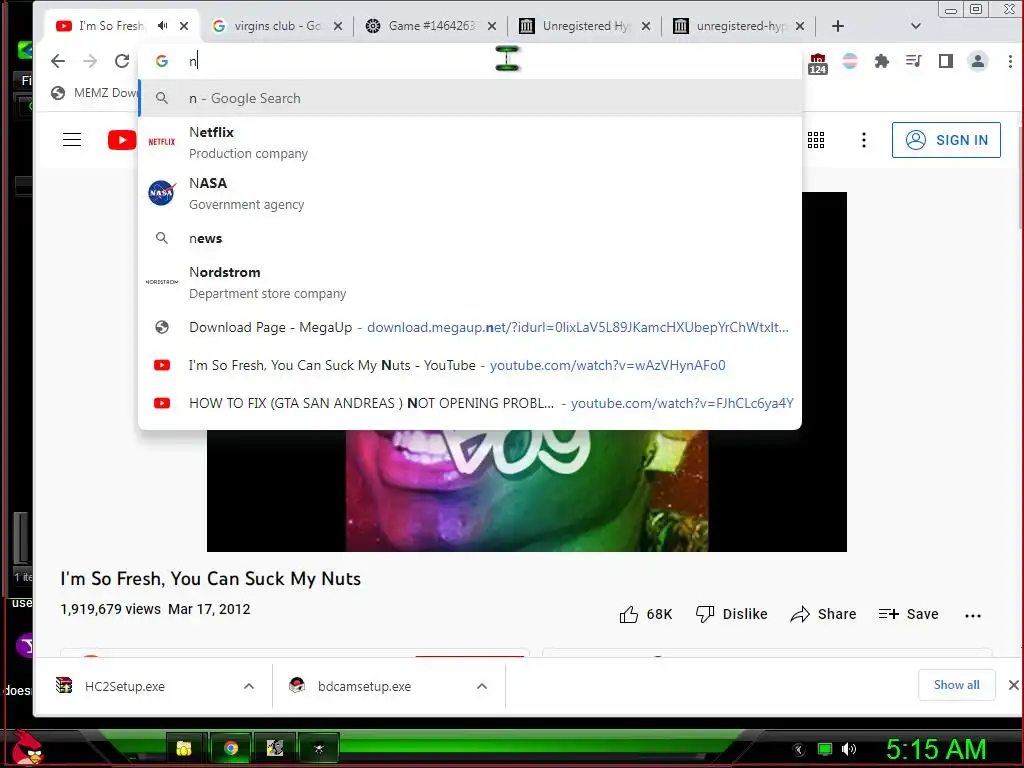Open YouTube settings three-dot menu
Viewport: 1024px width, 768px height.
(864, 140)
